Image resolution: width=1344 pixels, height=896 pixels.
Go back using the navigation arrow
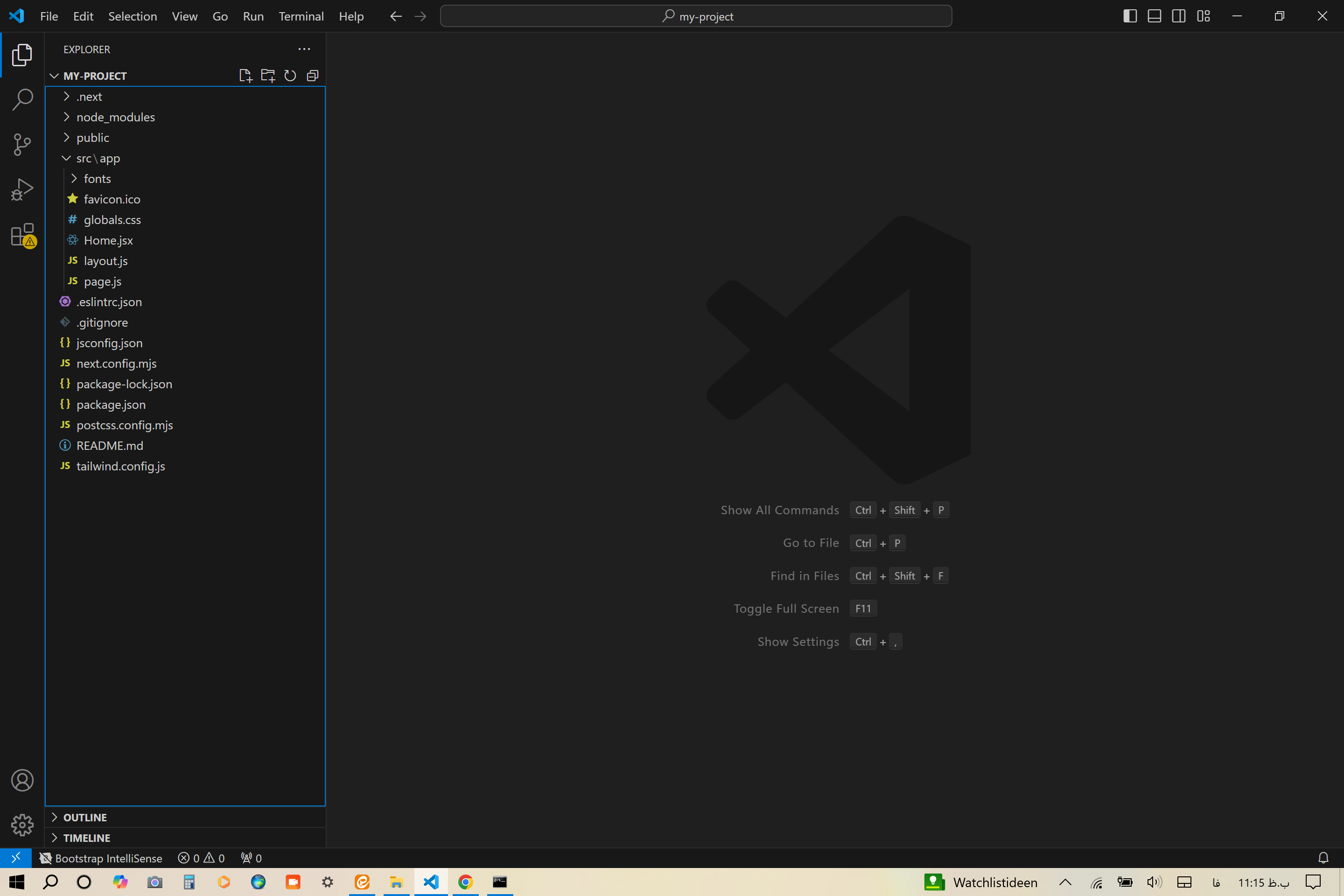click(396, 16)
